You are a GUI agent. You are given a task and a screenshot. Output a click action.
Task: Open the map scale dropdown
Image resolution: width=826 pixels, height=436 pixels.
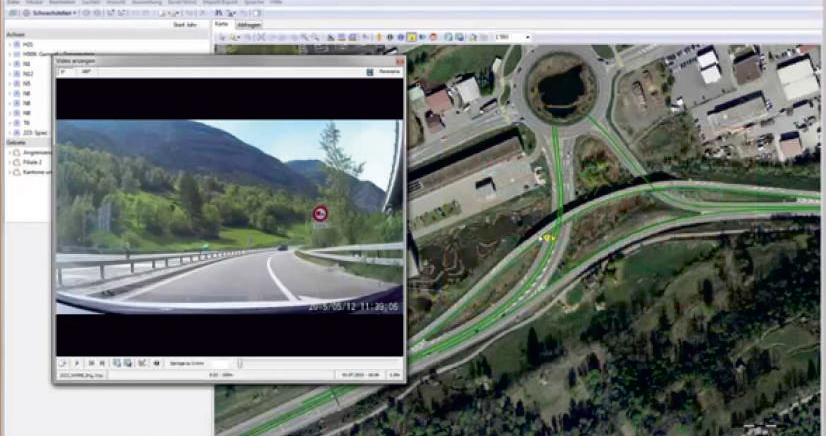pos(526,37)
